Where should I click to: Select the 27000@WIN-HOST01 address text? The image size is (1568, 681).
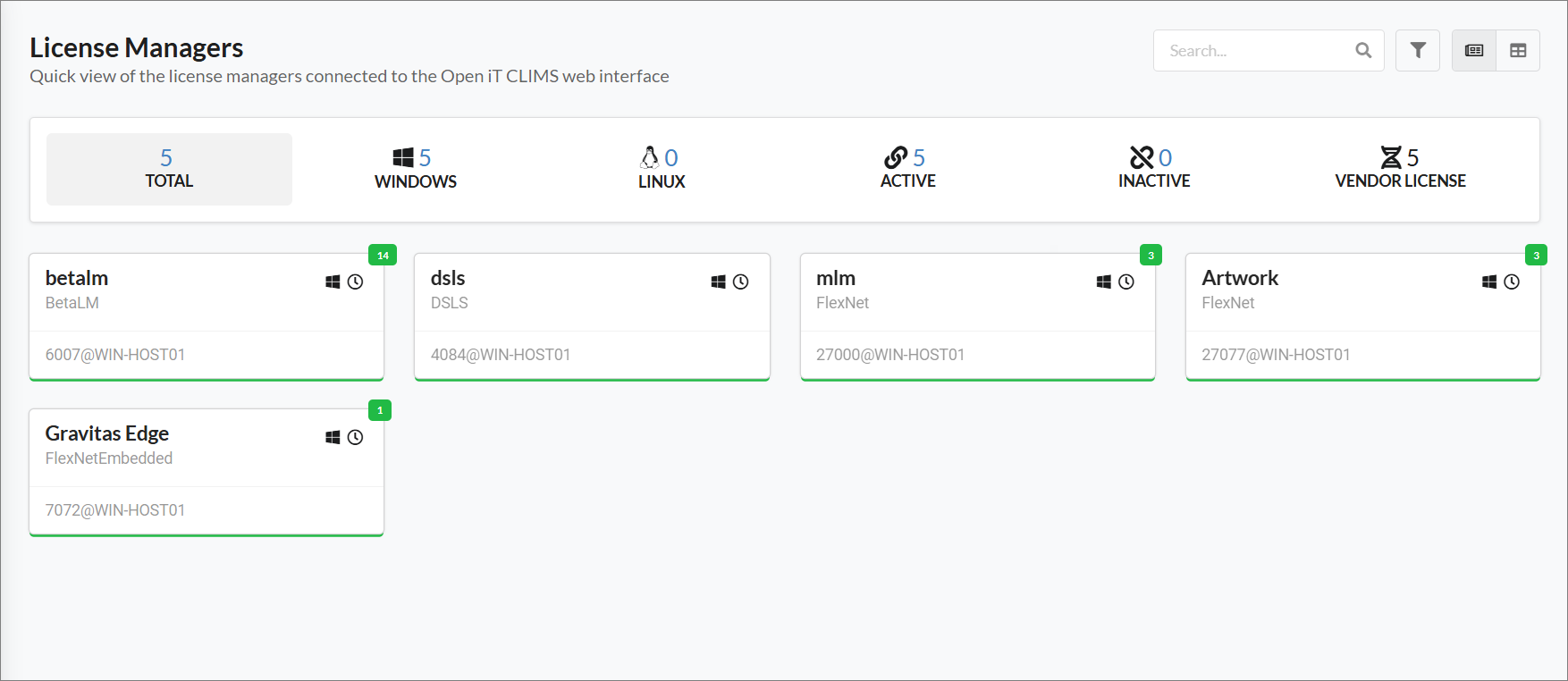[890, 355]
